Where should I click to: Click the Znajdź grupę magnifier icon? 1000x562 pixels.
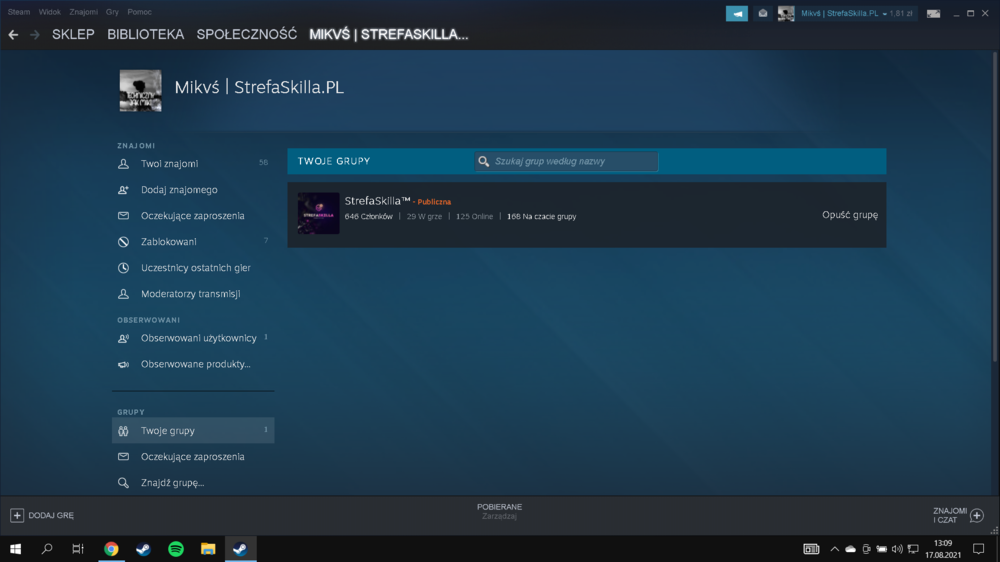[123, 483]
